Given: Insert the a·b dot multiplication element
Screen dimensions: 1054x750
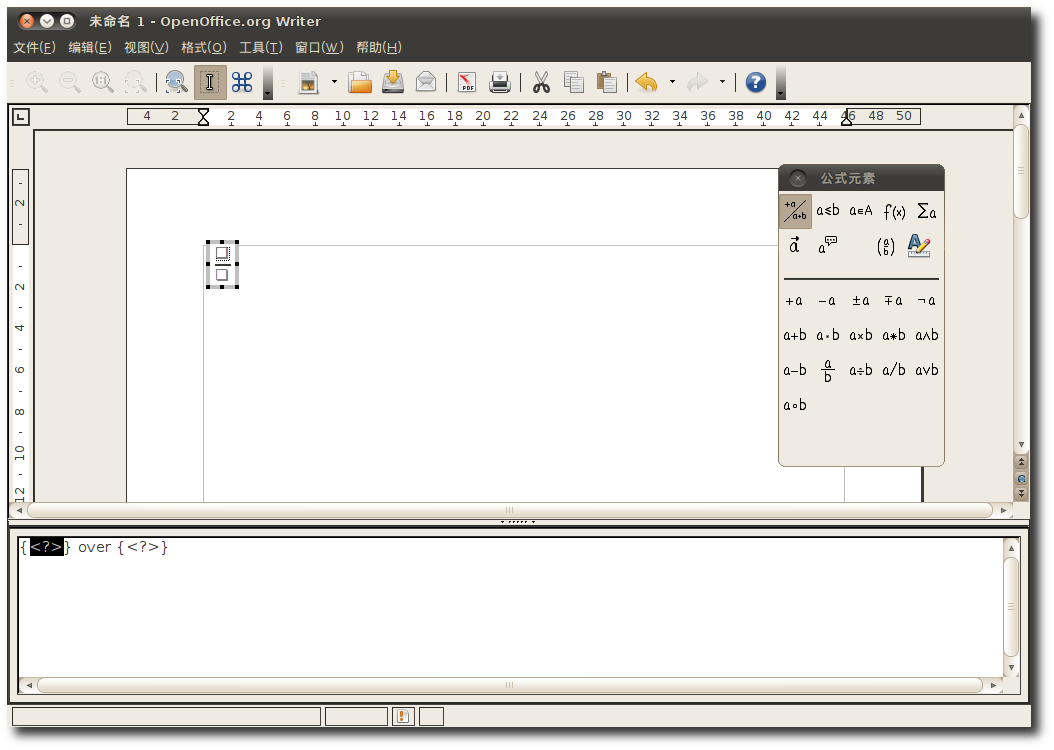Looking at the screenshot, I should (827, 335).
